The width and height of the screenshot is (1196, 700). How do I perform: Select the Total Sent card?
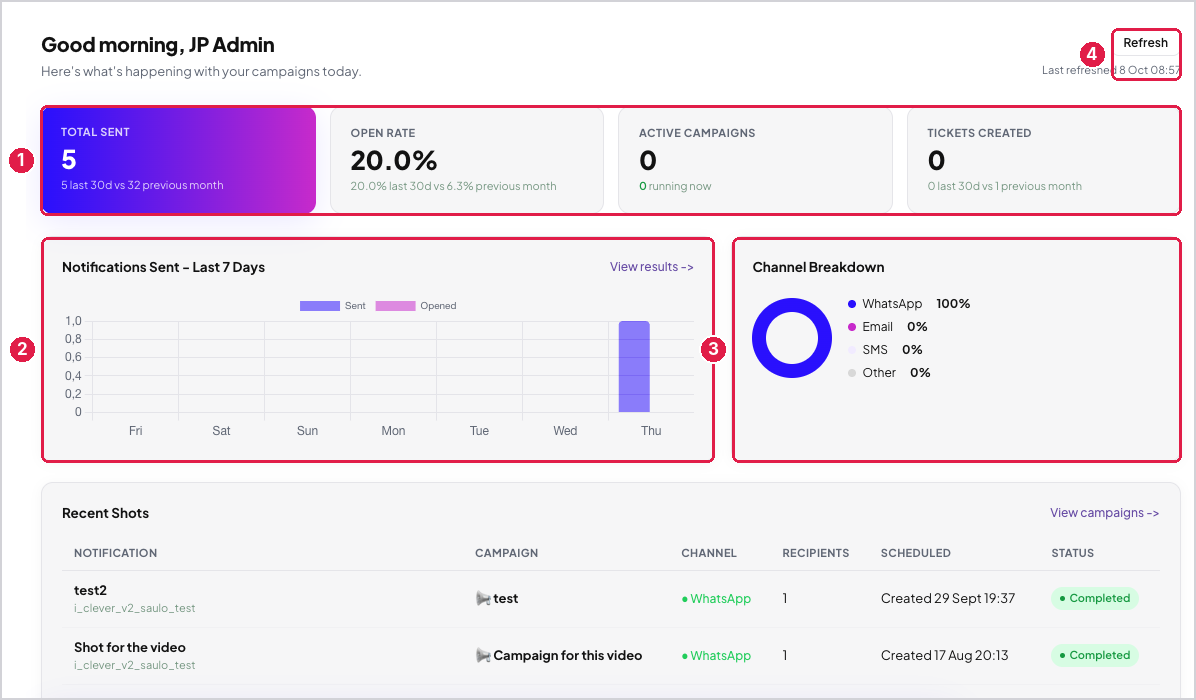point(178,160)
